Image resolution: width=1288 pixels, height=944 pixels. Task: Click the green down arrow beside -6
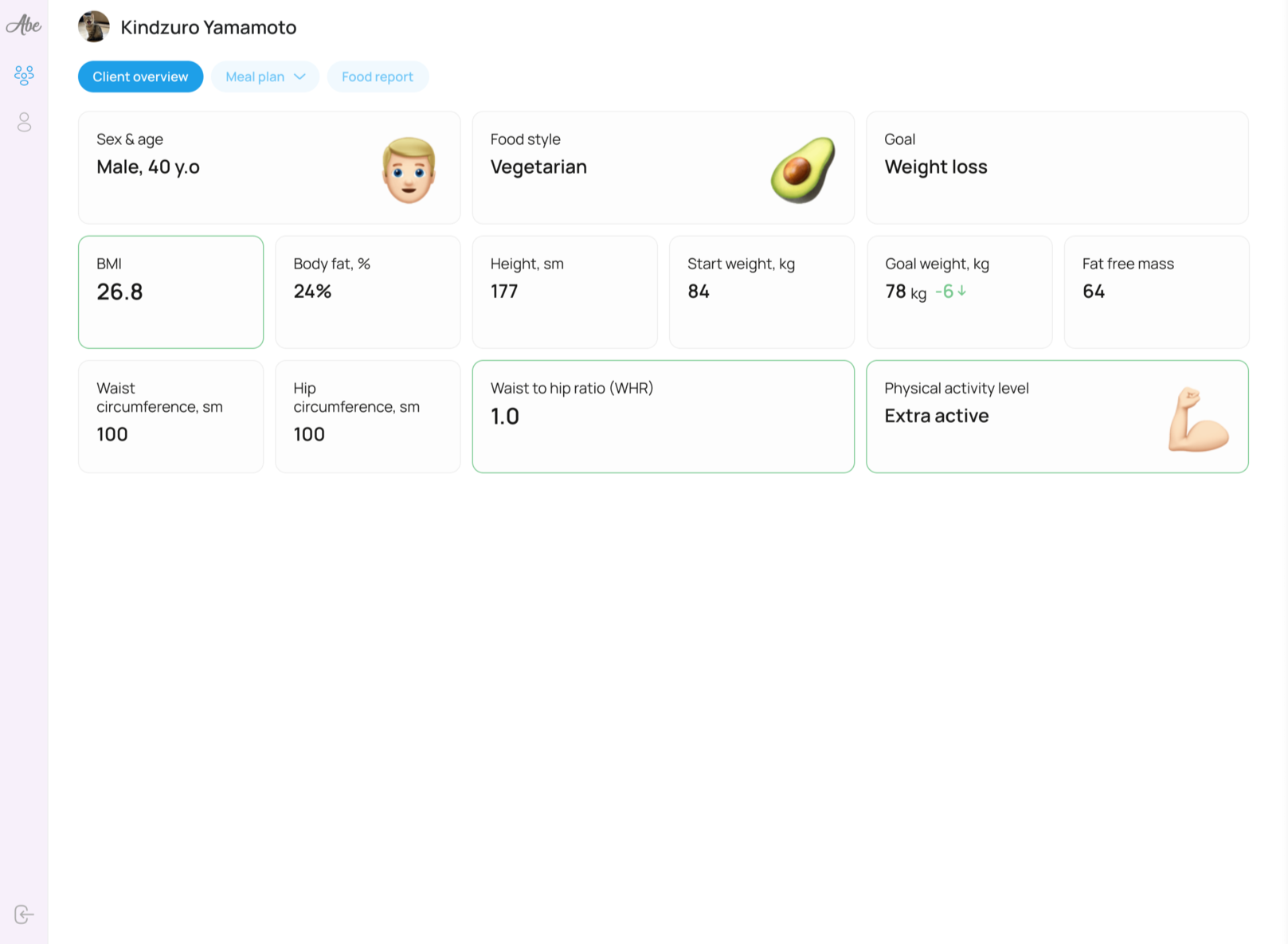pos(962,292)
